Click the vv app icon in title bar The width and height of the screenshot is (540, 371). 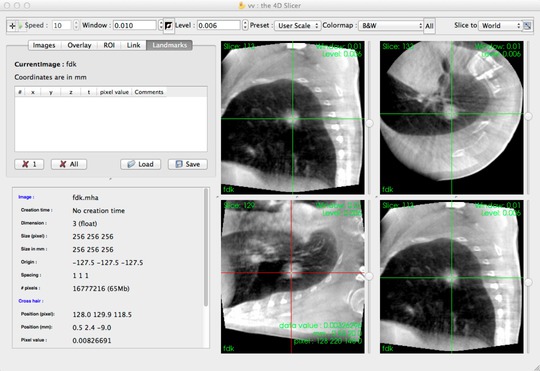tap(241, 6)
